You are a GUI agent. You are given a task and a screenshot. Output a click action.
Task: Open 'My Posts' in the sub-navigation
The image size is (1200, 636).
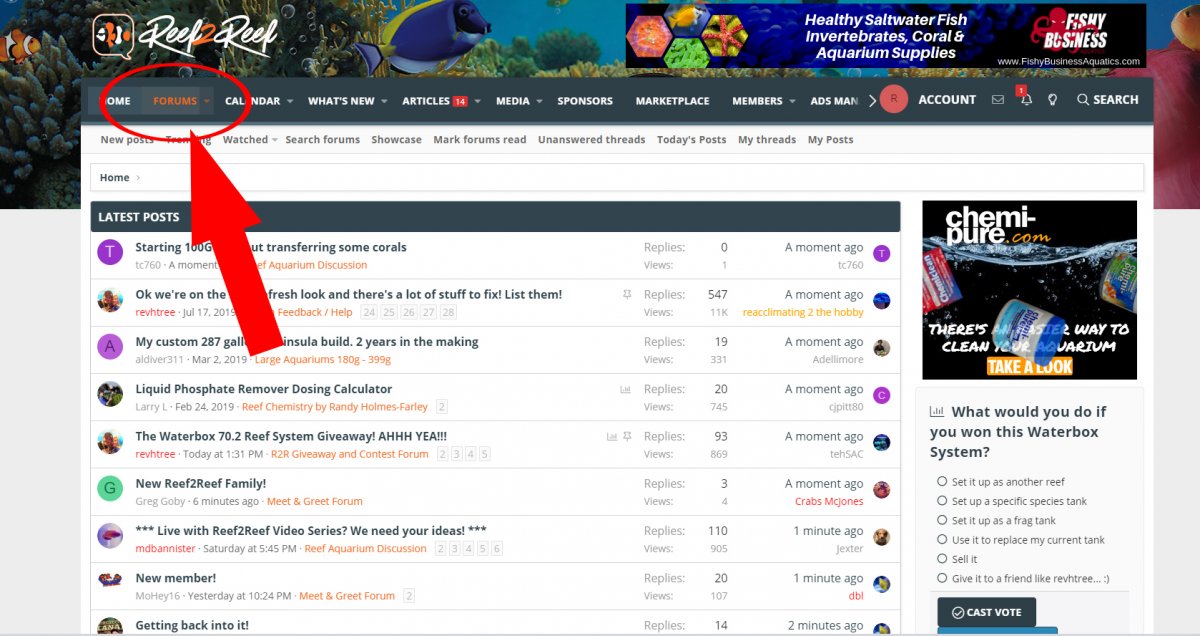tap(831, 140)
